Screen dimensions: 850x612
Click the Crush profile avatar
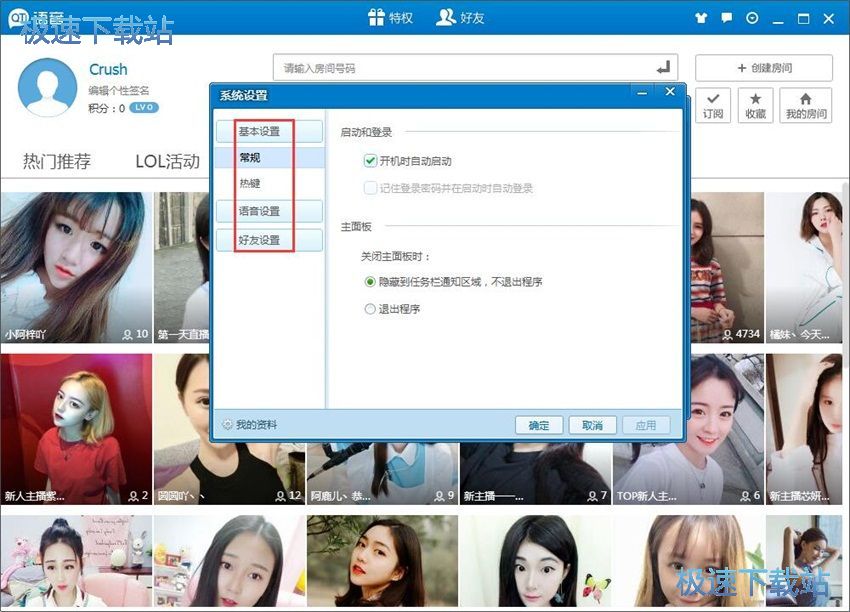pyautogui.click(x=47, y=87)
